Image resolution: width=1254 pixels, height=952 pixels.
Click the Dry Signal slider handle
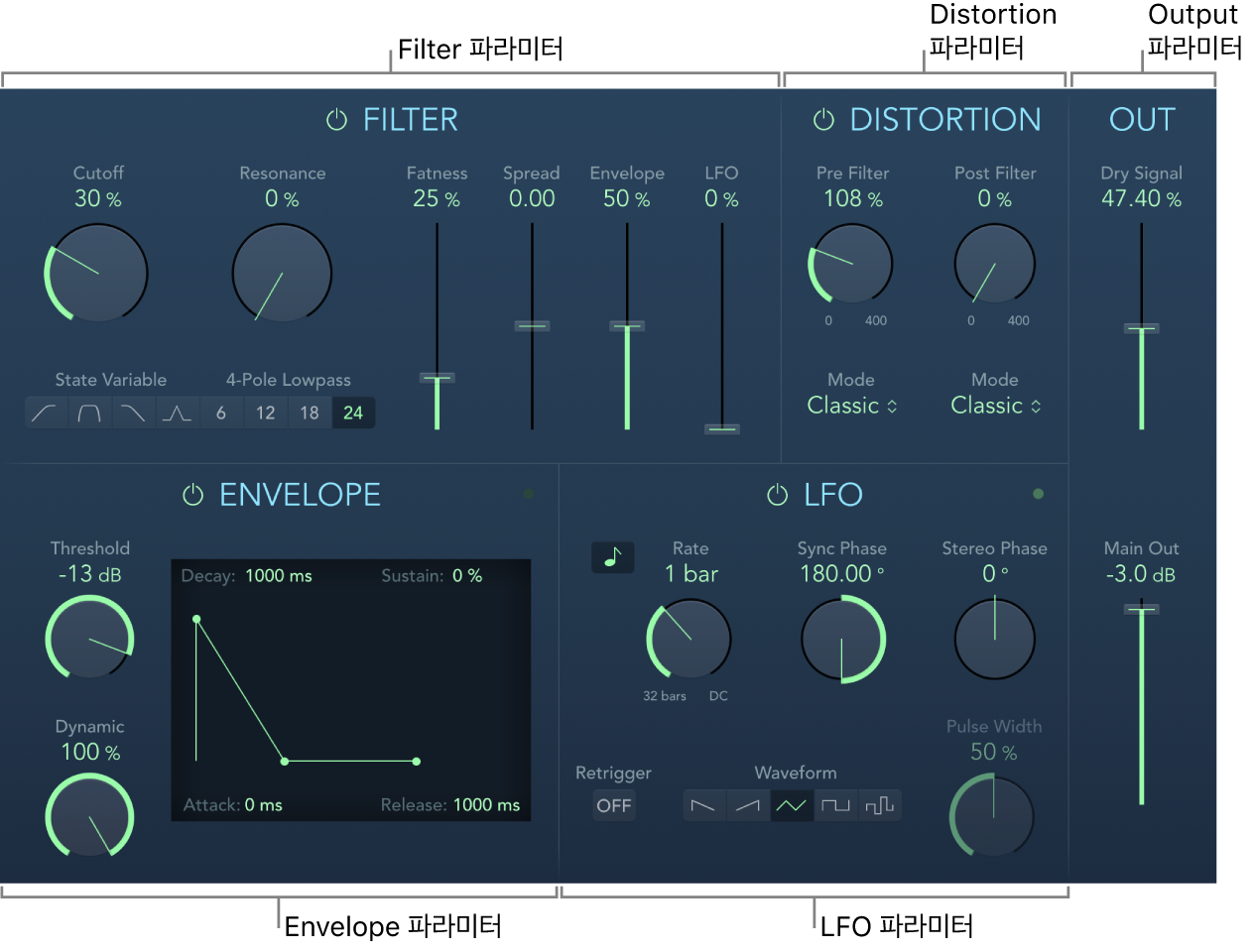[1142, 328]
